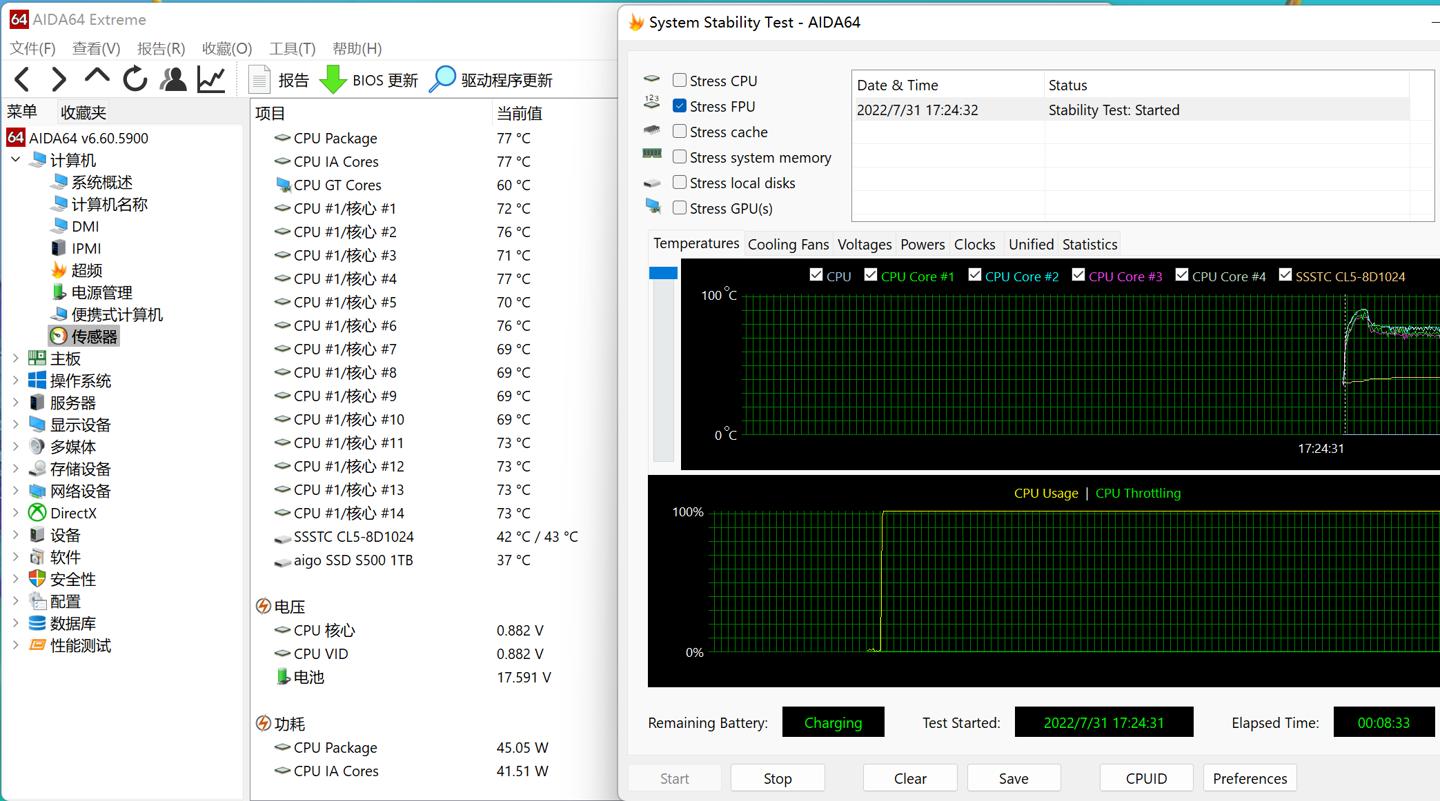1440x801 pixels.
Task: Click the back navigation arrow icon
Action: [x=23, y=79]
